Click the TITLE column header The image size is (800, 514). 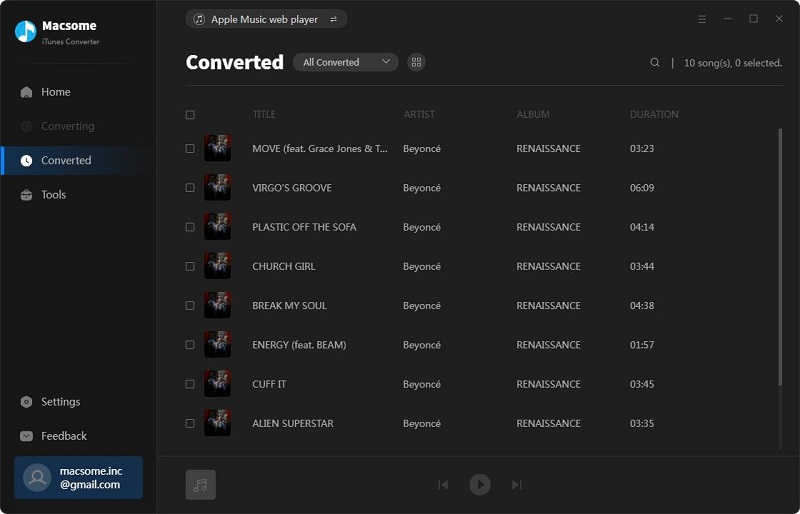tap(264, 114)
